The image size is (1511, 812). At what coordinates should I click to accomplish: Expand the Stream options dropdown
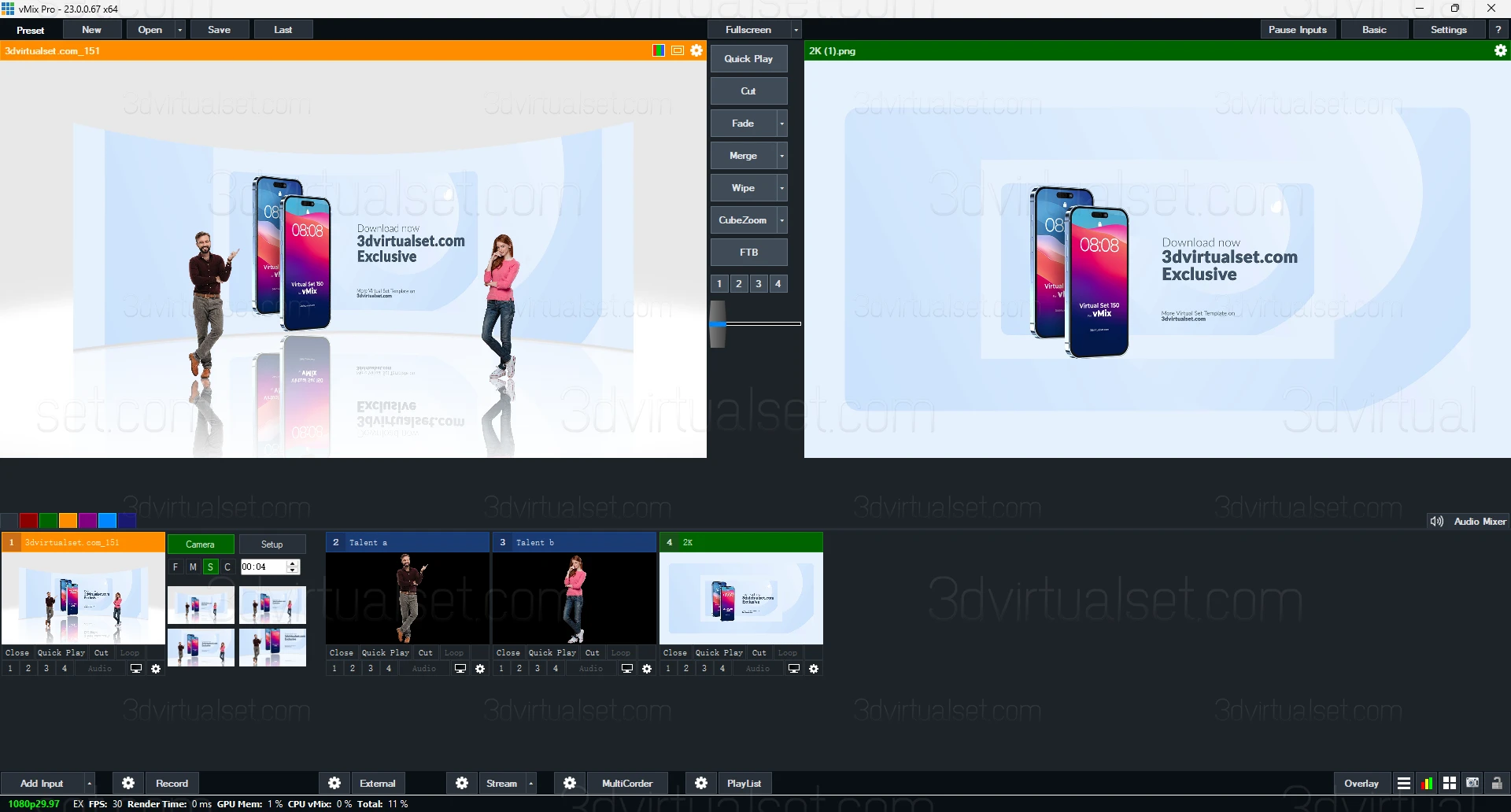[531, 783]
